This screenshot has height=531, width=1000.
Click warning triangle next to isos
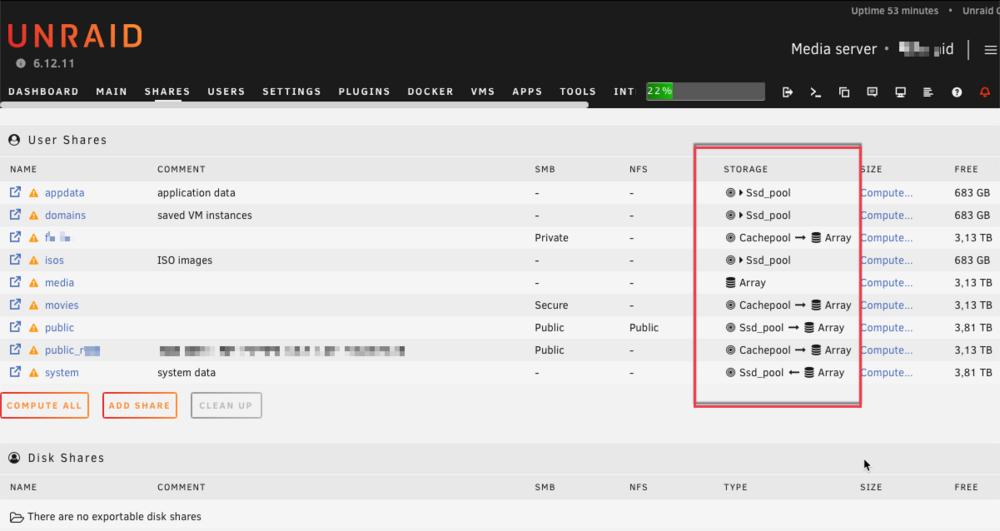[x=34, y=260]
